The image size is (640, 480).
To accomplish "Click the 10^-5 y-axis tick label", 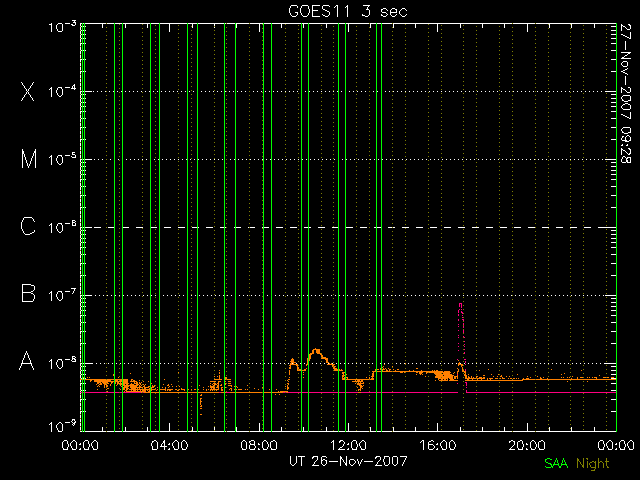I will coord(62,159).
